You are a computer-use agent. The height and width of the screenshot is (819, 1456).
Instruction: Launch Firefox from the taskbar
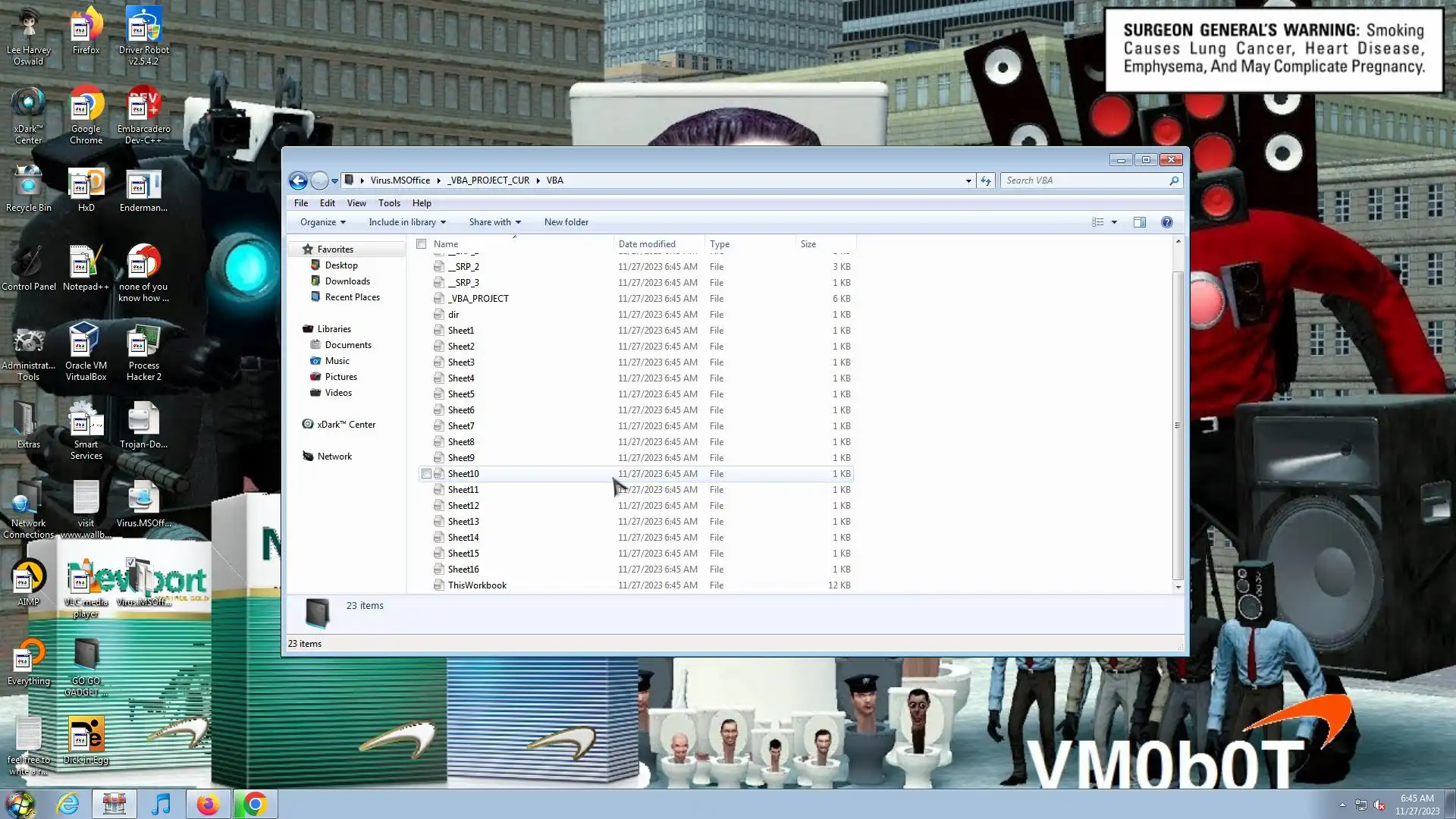(208, 804)
